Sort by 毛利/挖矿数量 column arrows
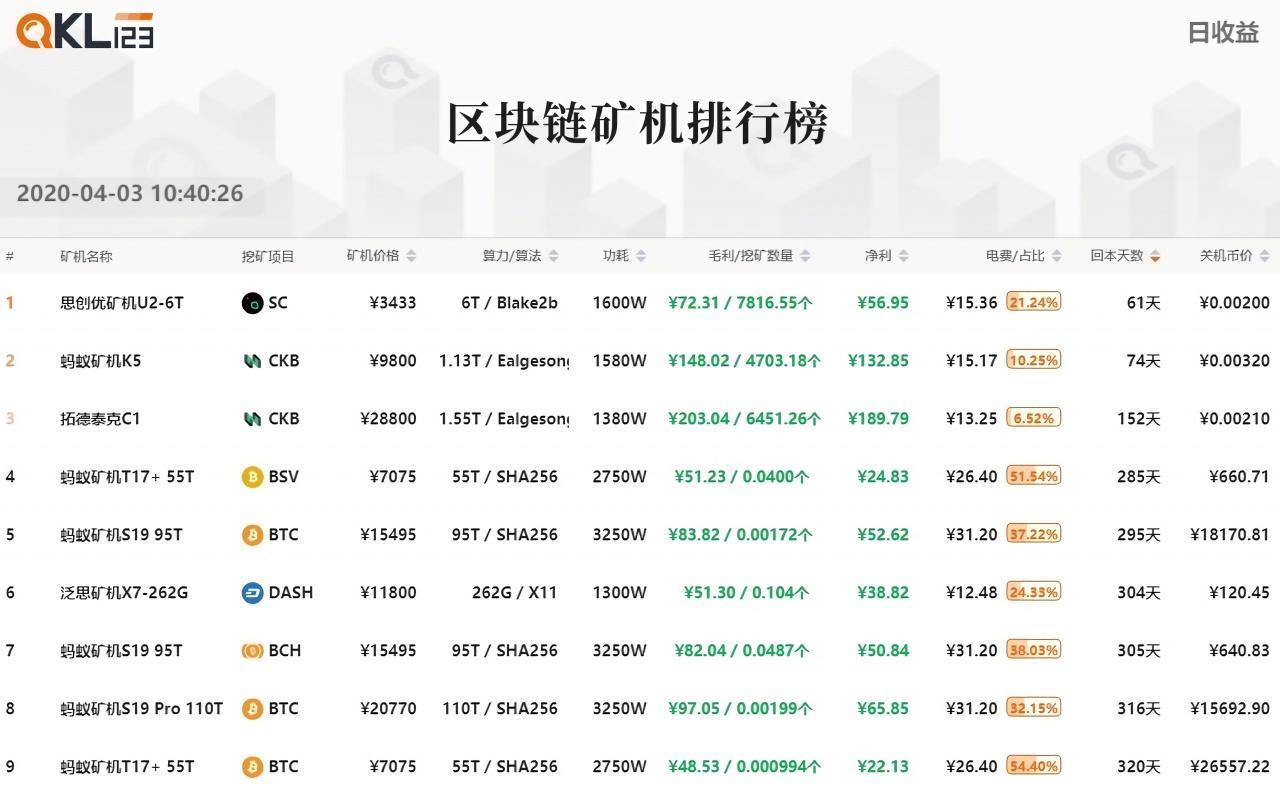 805,256
